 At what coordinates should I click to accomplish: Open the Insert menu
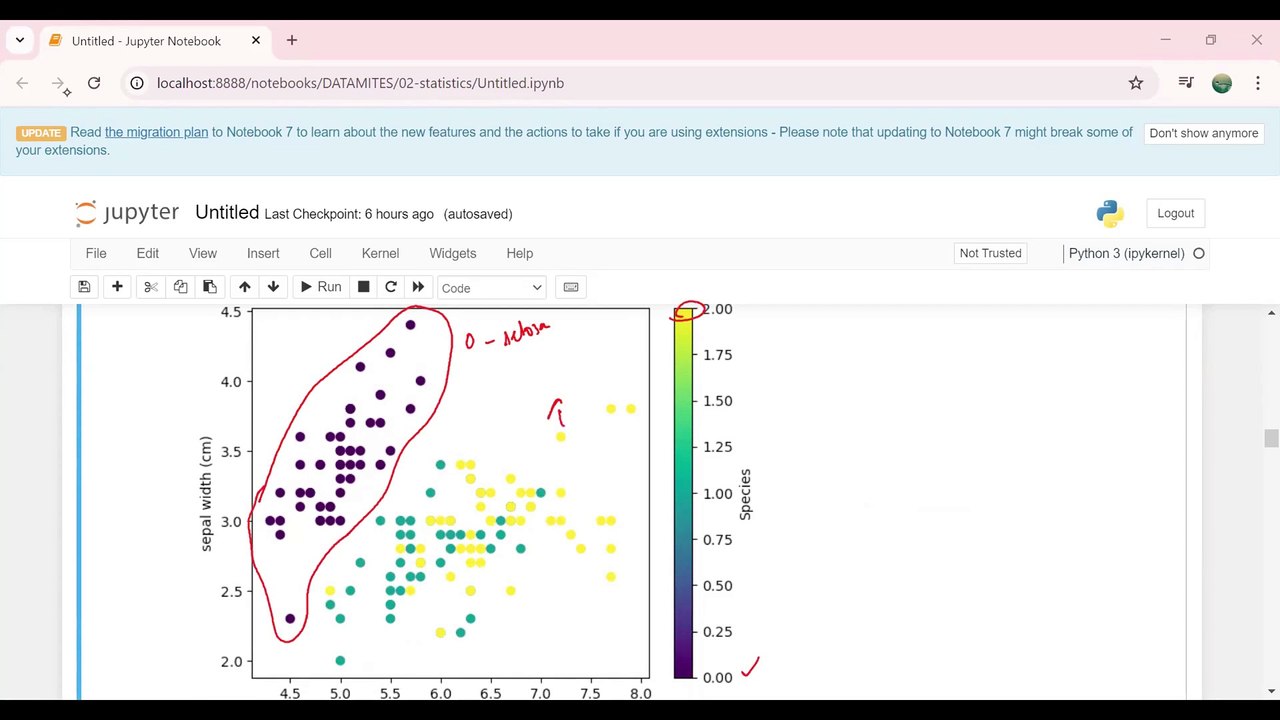coord(263,253)
